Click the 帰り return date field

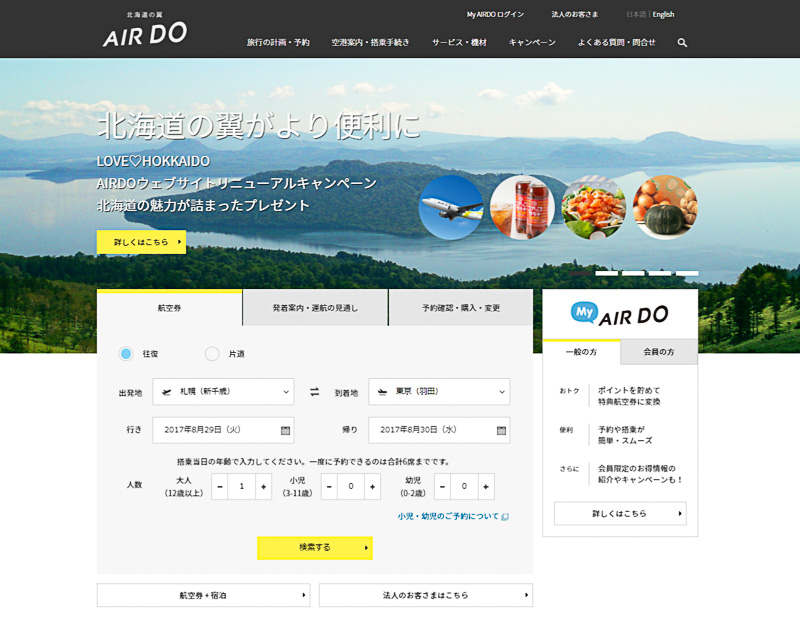pyautogui.click(x=439, y=430)
